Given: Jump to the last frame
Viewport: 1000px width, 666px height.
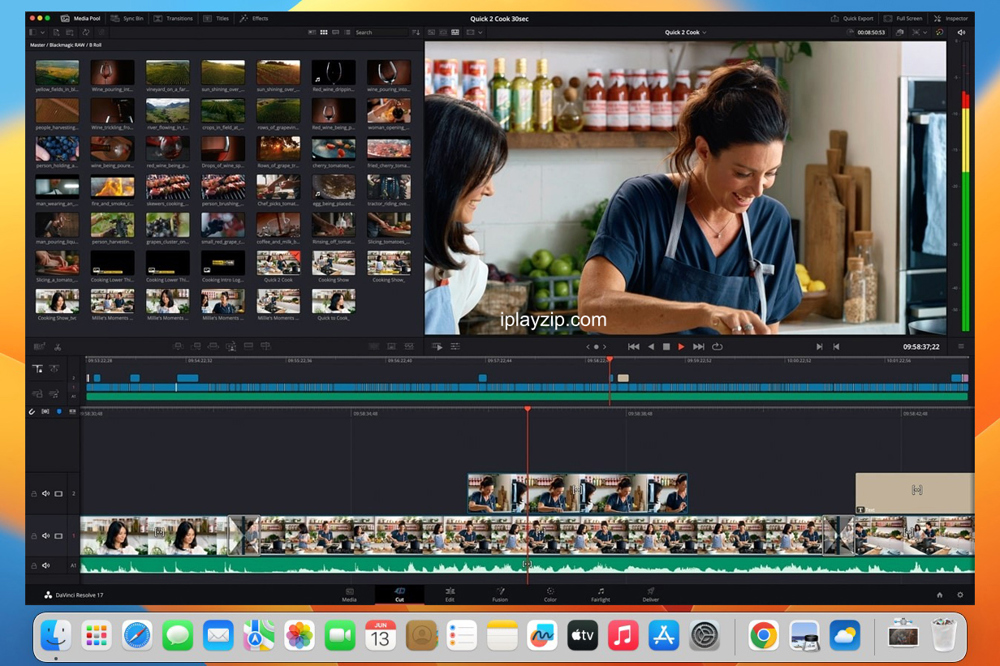Looking at the screenshot, I should [x=698, y=346].
